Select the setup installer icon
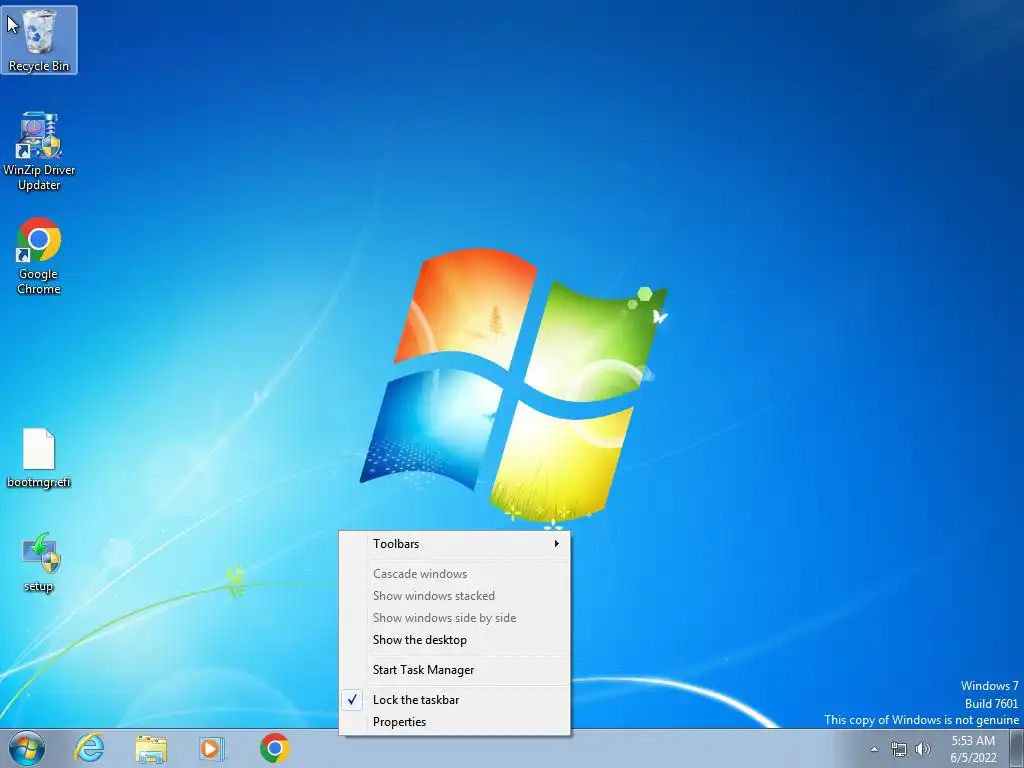This screenshot has height=768, width=1024. [x=39, y=563]
